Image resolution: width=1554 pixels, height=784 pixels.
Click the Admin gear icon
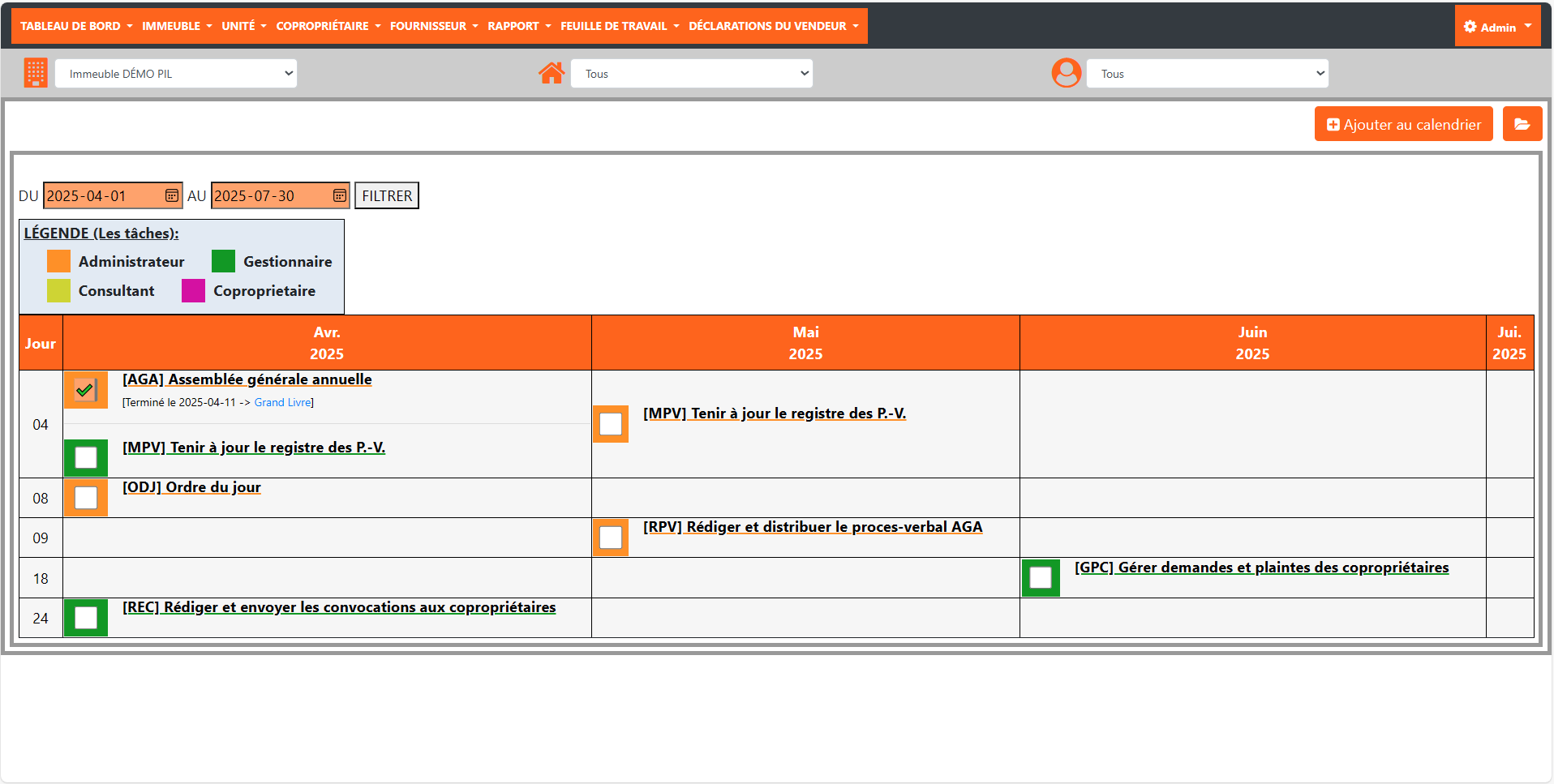(x=1470, y=27)
